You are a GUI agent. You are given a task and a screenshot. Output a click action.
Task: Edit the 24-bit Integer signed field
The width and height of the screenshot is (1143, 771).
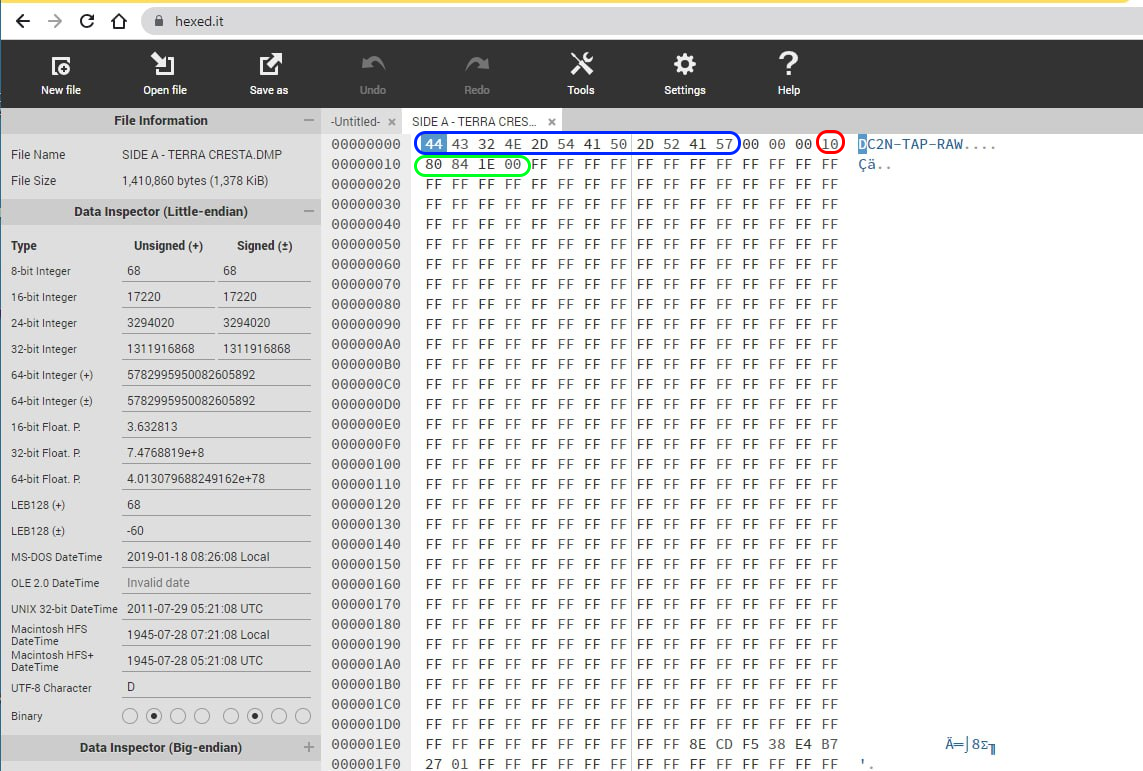pos(265,323)
